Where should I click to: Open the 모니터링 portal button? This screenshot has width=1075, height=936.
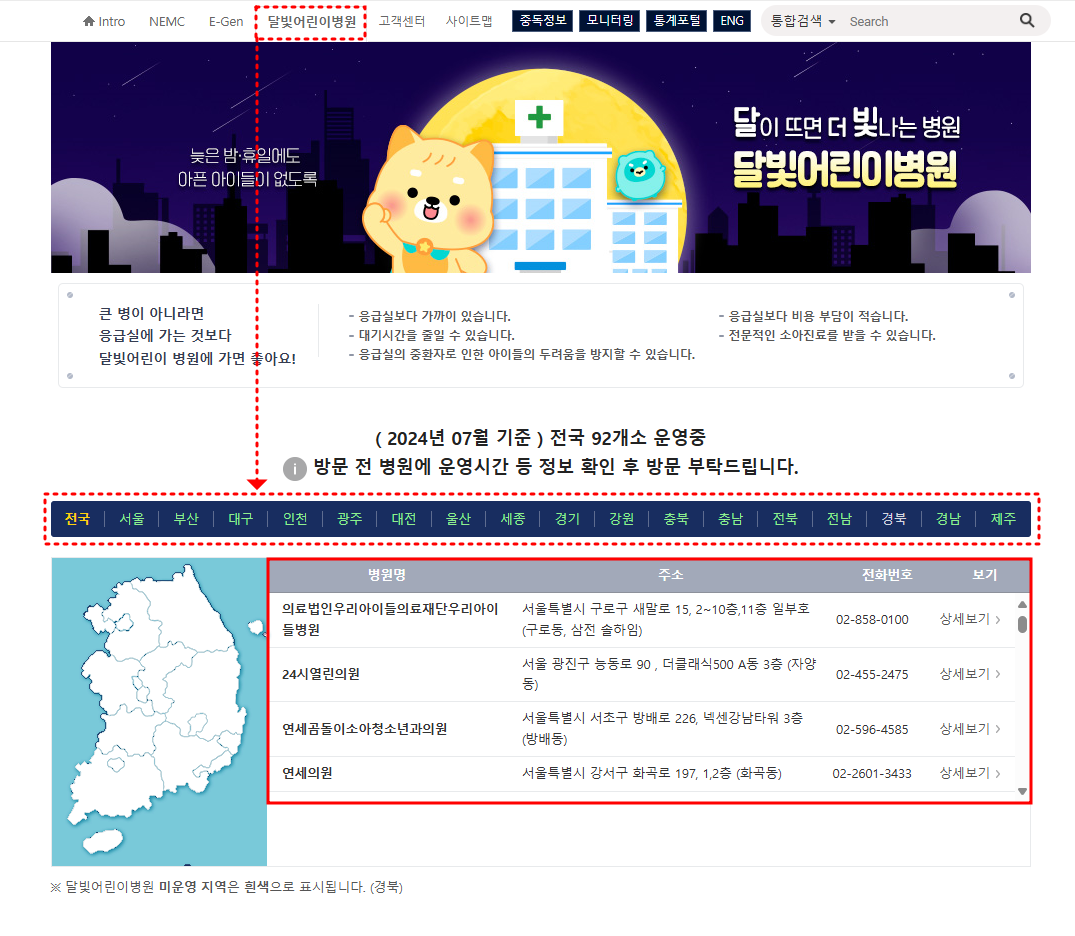[x=609, y=19]
